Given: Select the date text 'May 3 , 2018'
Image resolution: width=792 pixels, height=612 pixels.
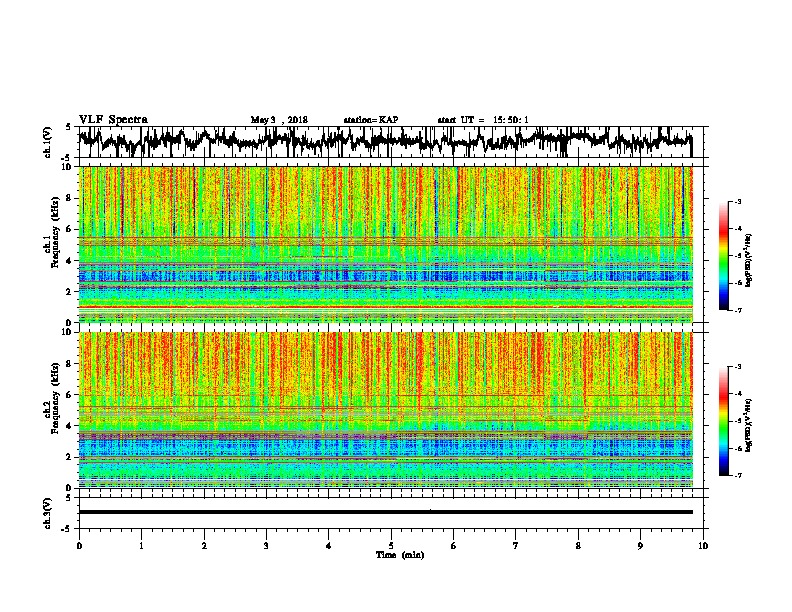Looking at the screenshot, I should pos(279,120).
